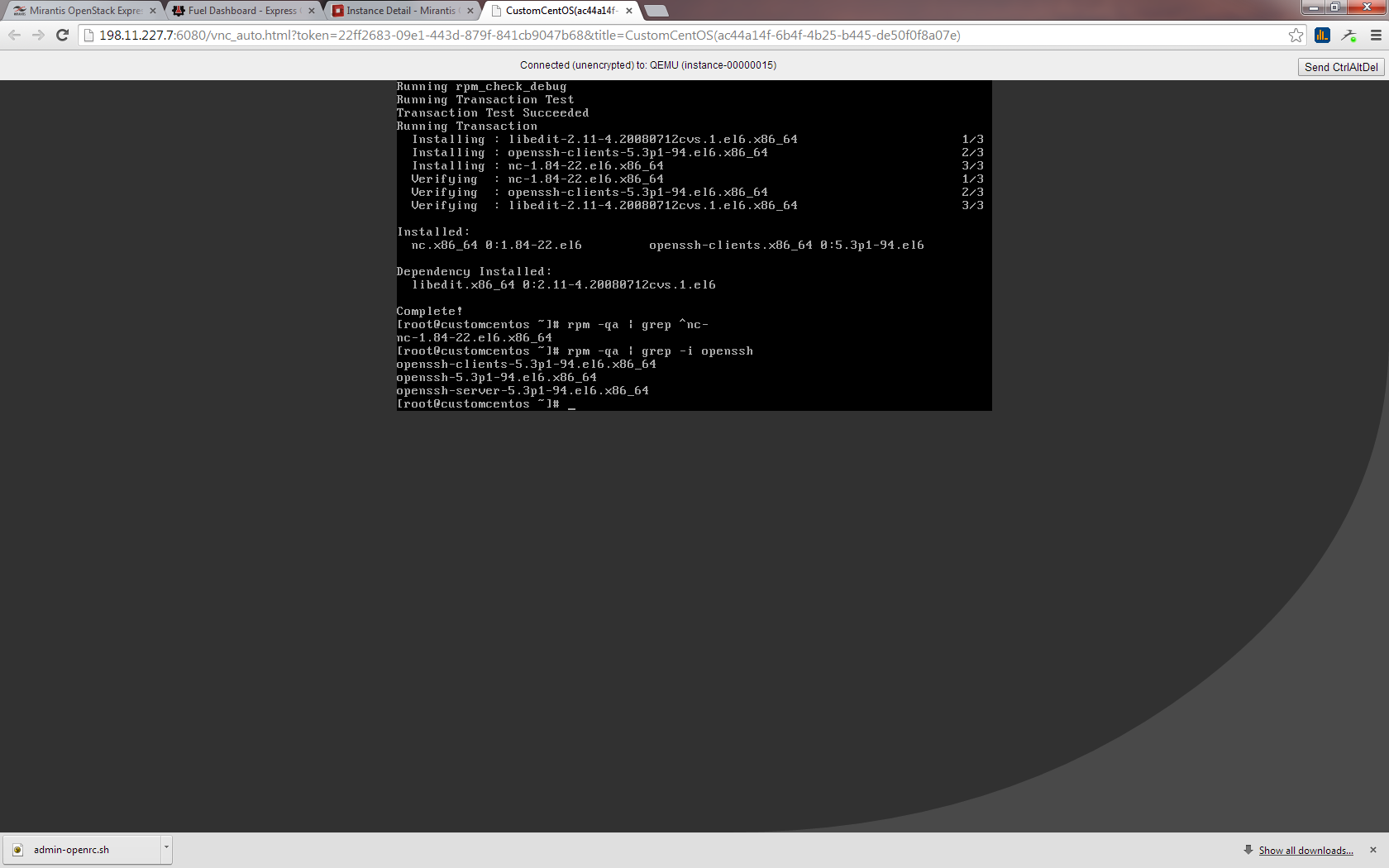Screen dimensions: 1389x868
Task: Click the blue bar-chart extension icon
Action: 1322,35
